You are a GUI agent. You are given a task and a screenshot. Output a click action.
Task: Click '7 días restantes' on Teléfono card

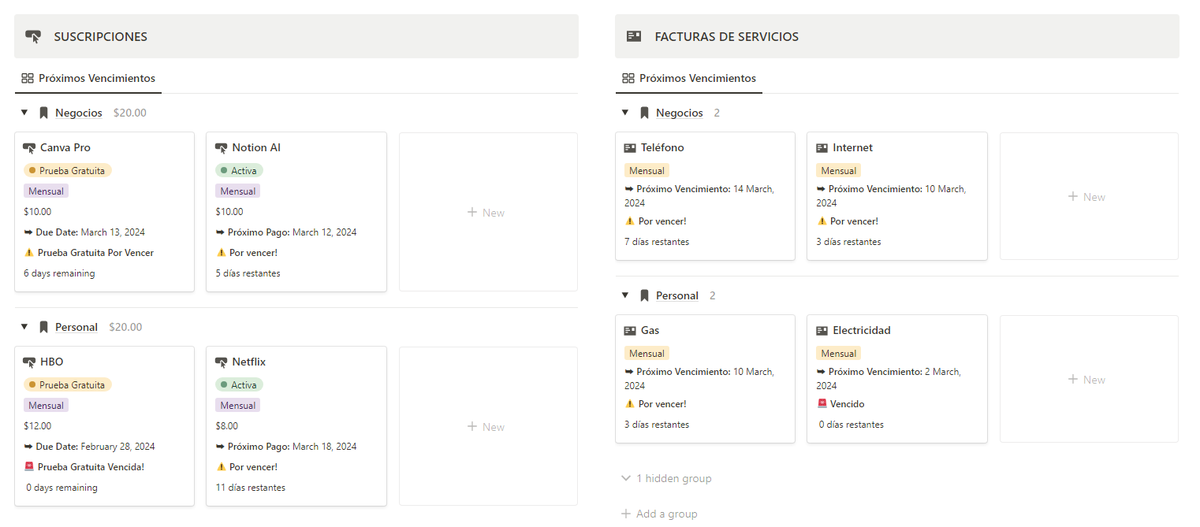coord(657,242)
